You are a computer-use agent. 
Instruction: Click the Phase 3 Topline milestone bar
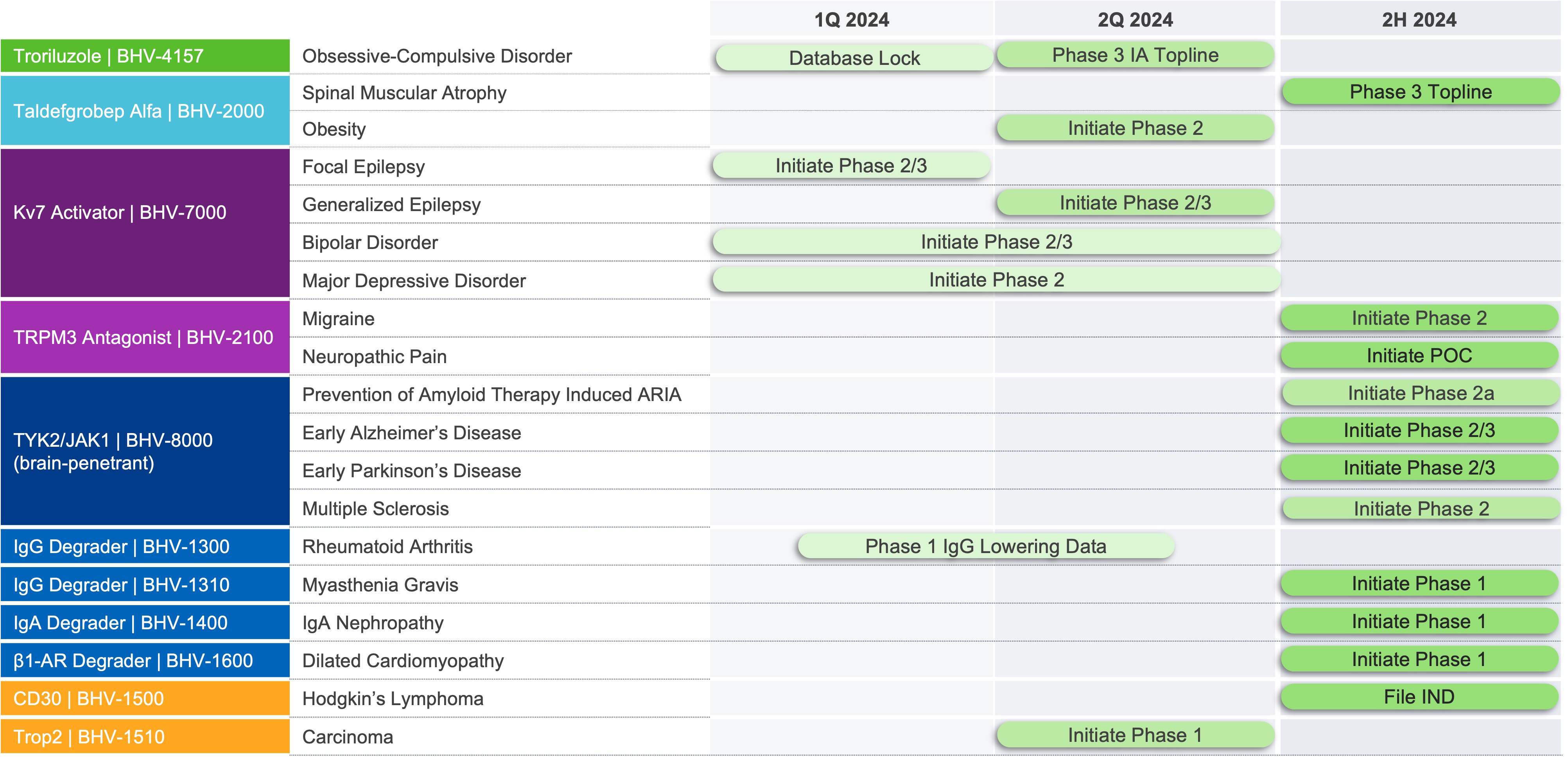tap(1420, 92)
